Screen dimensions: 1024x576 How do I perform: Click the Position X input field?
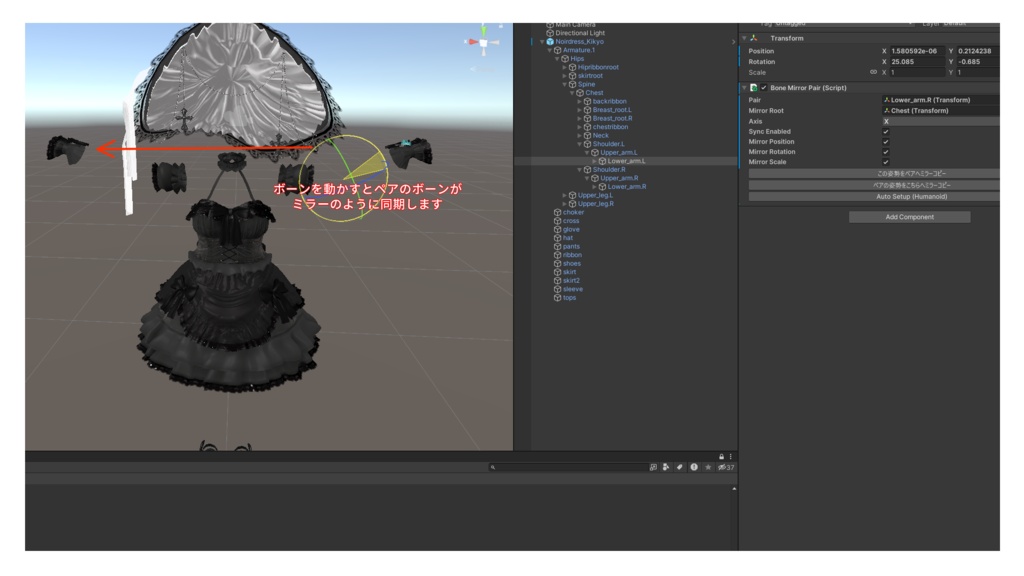917,51
